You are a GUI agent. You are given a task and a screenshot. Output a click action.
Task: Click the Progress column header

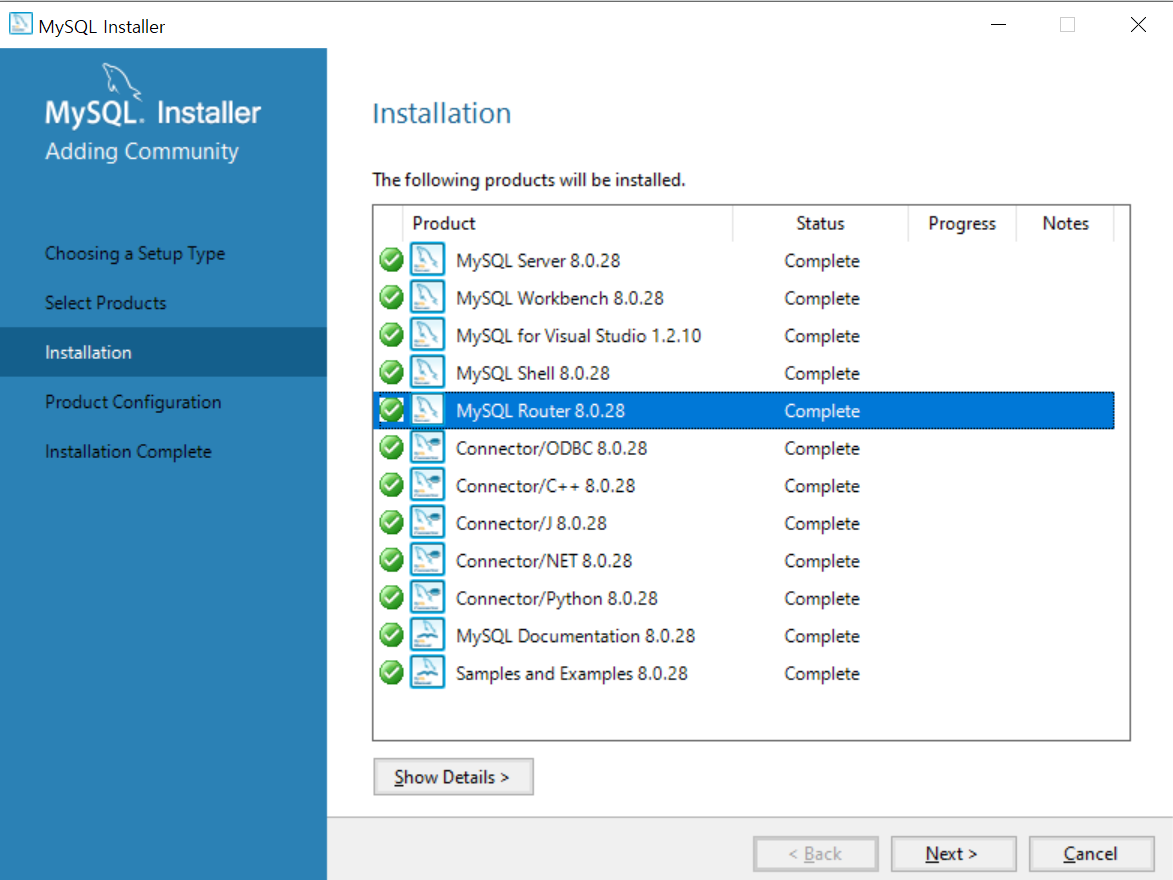[962, 224]
